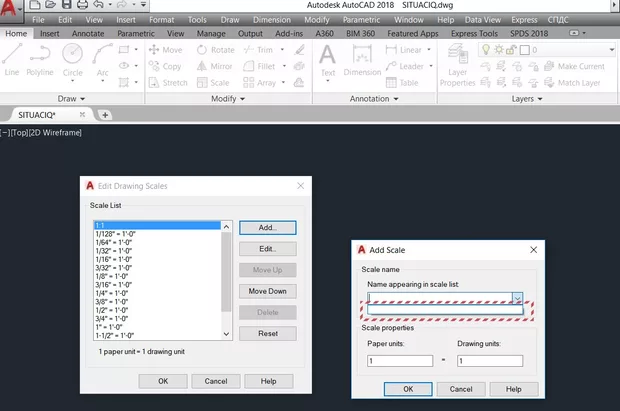Image resolution: width=620 pixels, height=411 pixels.
Task: Switch to the Annotate ribbon tab
Action: coord(88,34)
